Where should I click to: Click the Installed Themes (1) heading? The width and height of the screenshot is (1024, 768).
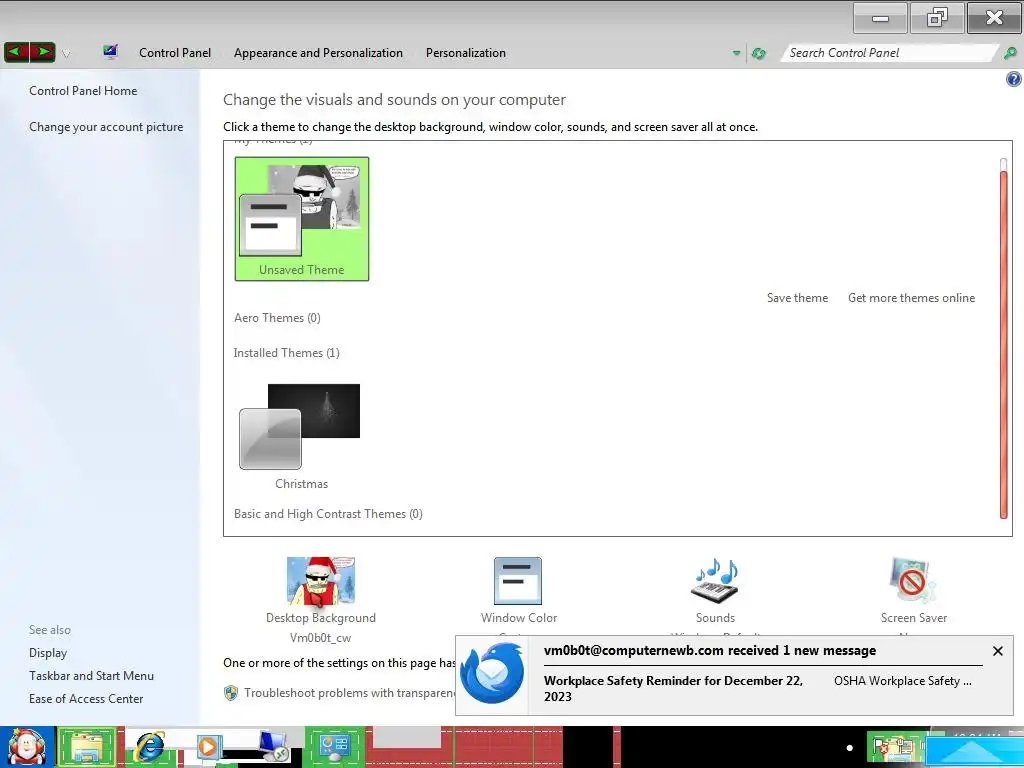click(287, 353)
